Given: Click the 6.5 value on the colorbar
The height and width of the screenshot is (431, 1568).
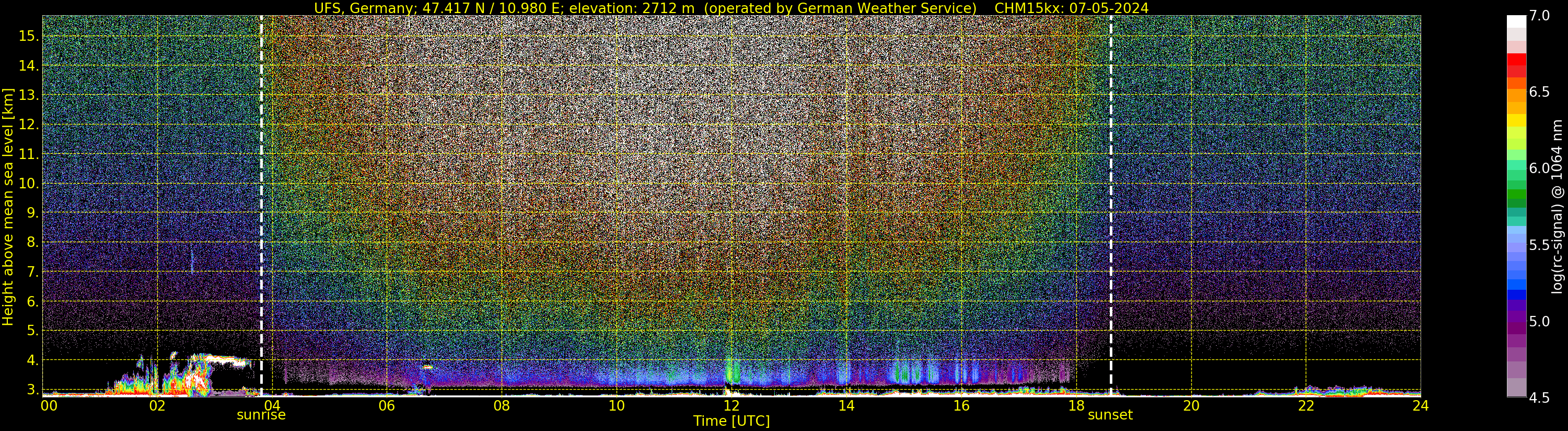Looking at the screenshot, I should pos(1539,92).
